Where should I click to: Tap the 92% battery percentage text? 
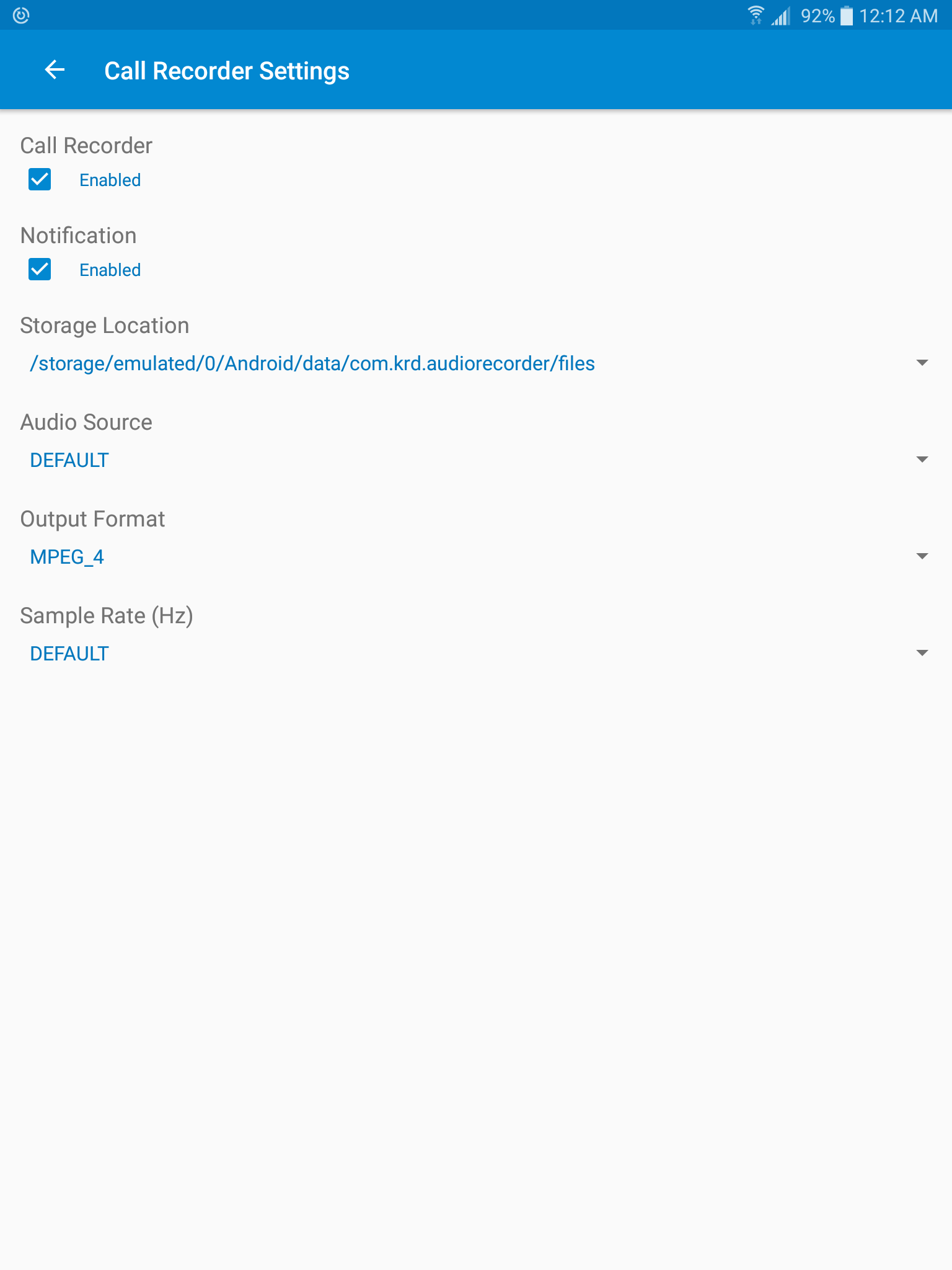818,16
